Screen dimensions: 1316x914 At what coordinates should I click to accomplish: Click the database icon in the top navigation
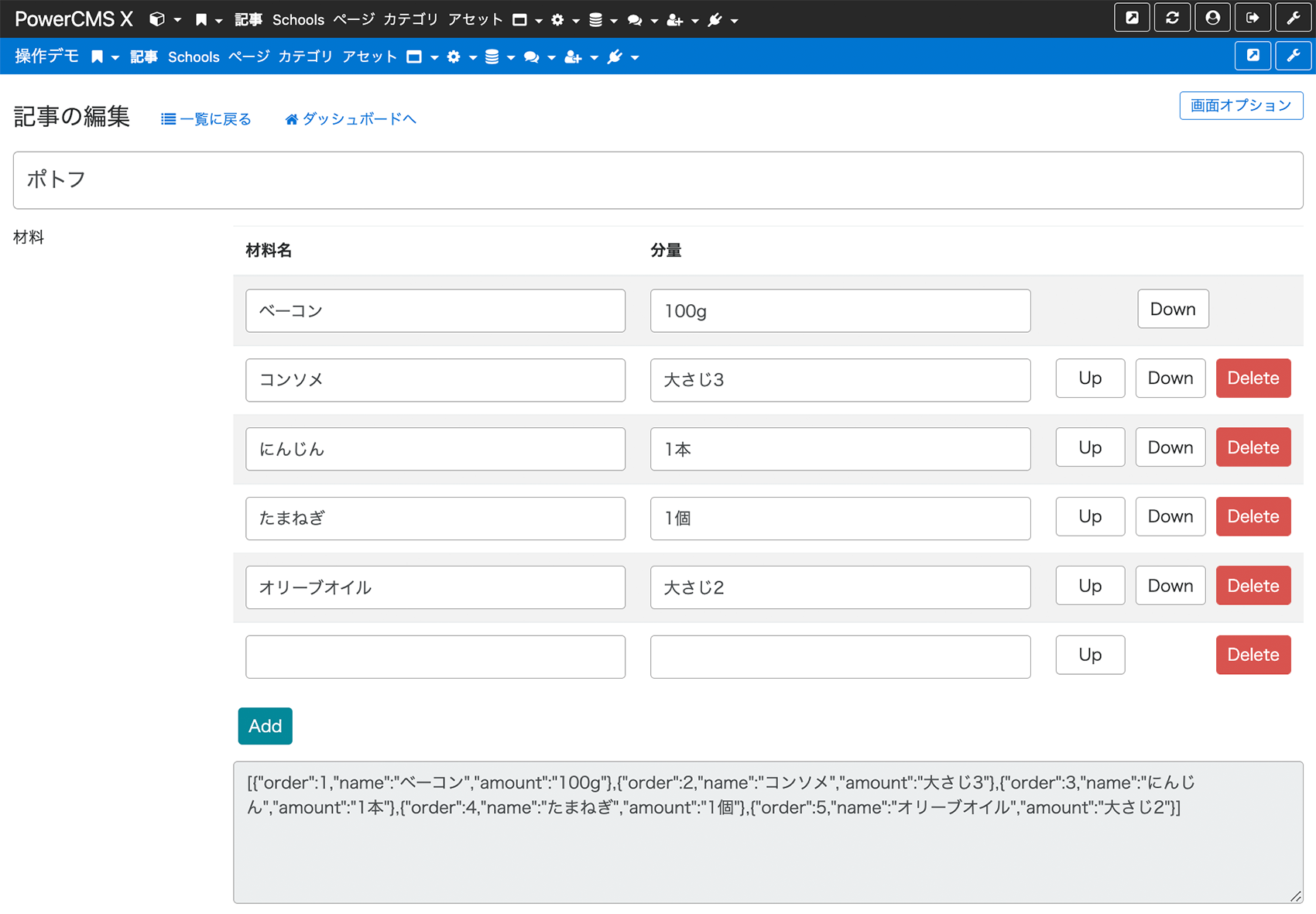[596, 19]
